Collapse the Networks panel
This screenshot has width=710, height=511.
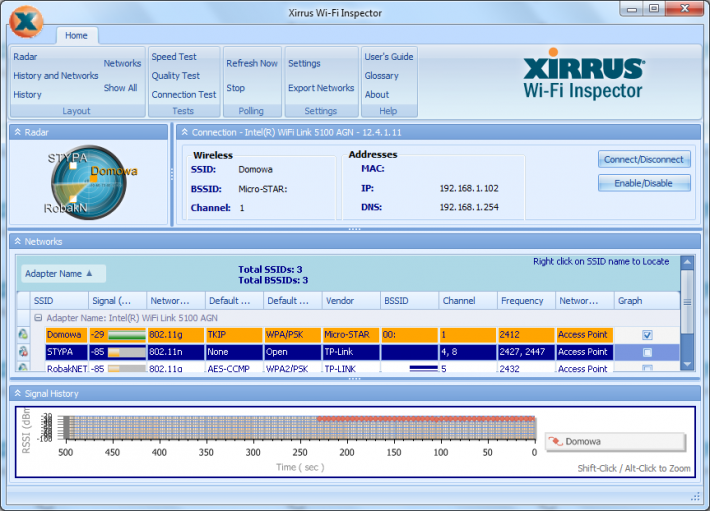(18, 241)
